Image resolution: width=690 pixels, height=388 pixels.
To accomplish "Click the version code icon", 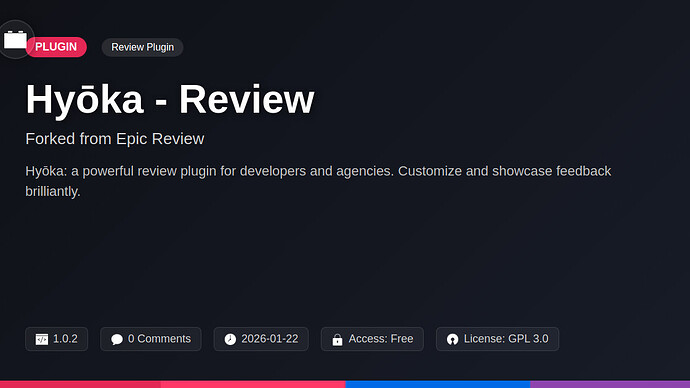I will (42, 339).
